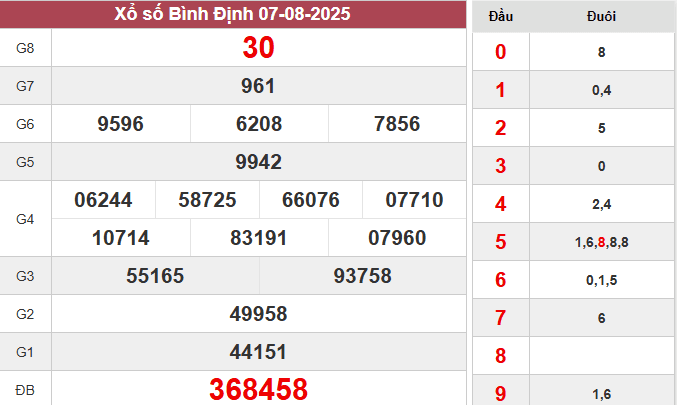Select red head digit 4 in Đầu column
Screen dimensions: 677x405
(500, 204)
